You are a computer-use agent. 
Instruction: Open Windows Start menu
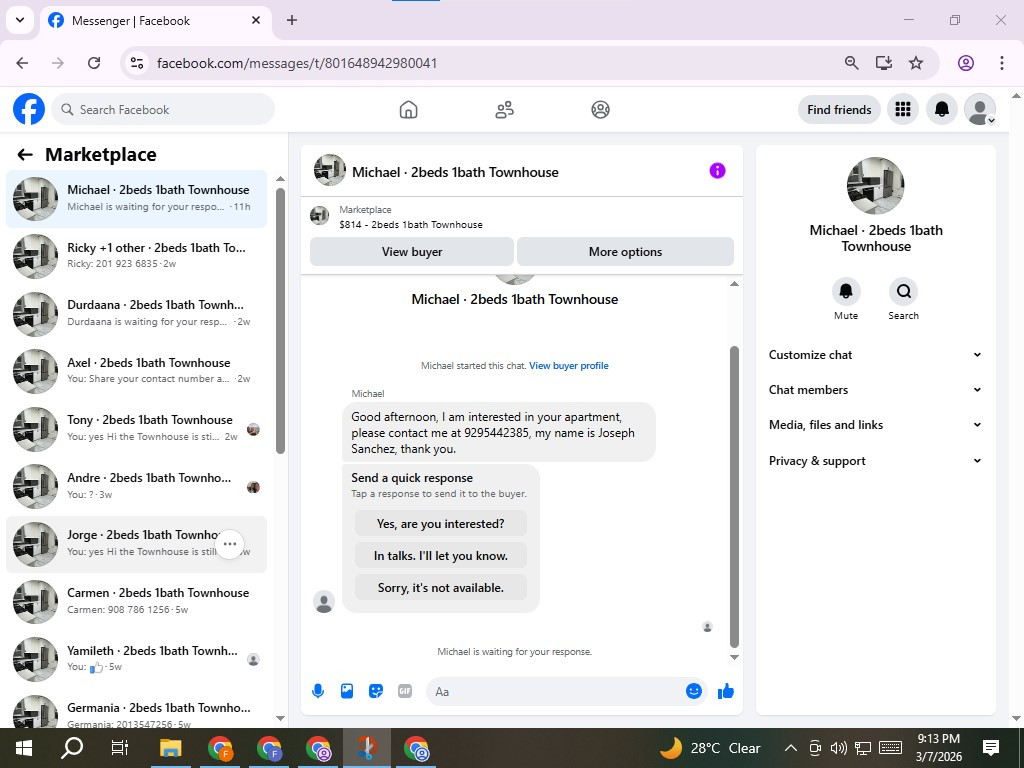click(24, 748)
